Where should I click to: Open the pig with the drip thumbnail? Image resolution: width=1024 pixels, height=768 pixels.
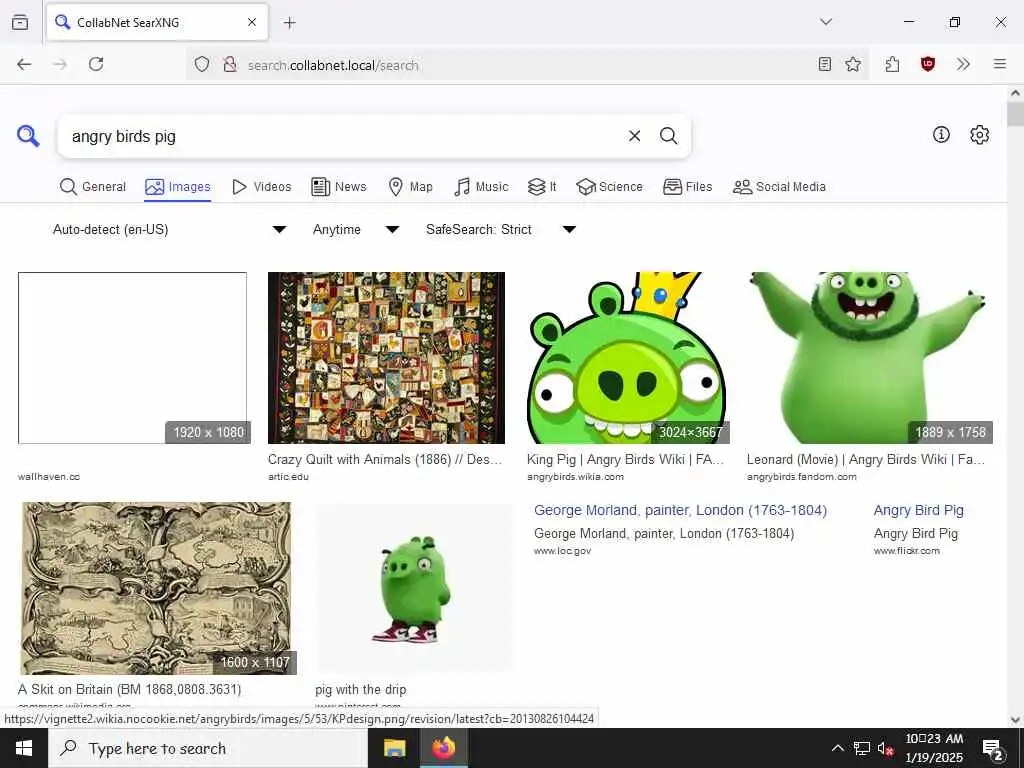[x=413, y=588]
